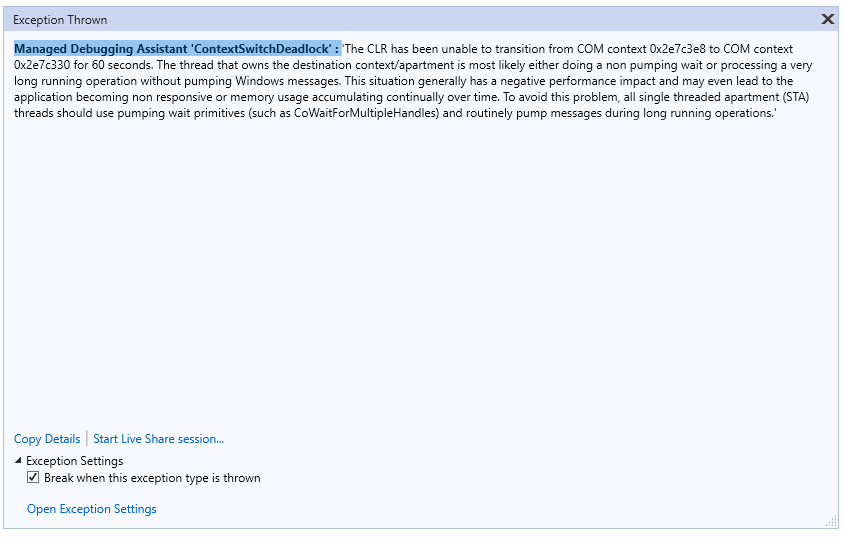Screen dimensions: 843x539
Task: Collapse the Exception Settings section
Action: point(18,461)
